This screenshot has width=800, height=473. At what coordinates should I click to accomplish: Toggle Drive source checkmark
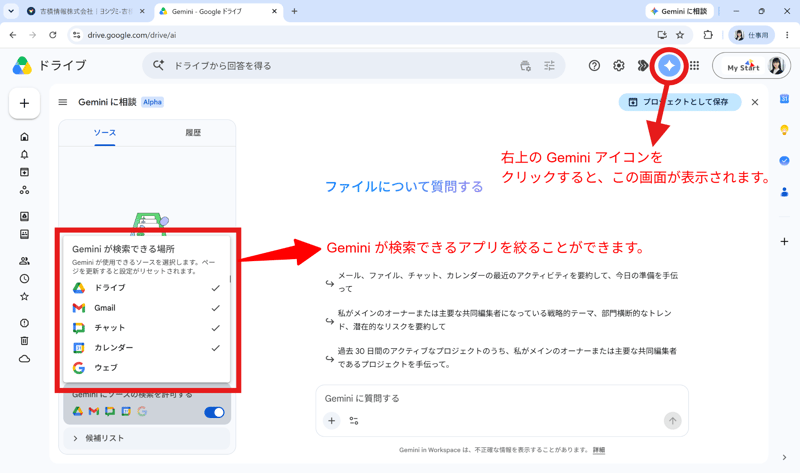click(215, 288)
